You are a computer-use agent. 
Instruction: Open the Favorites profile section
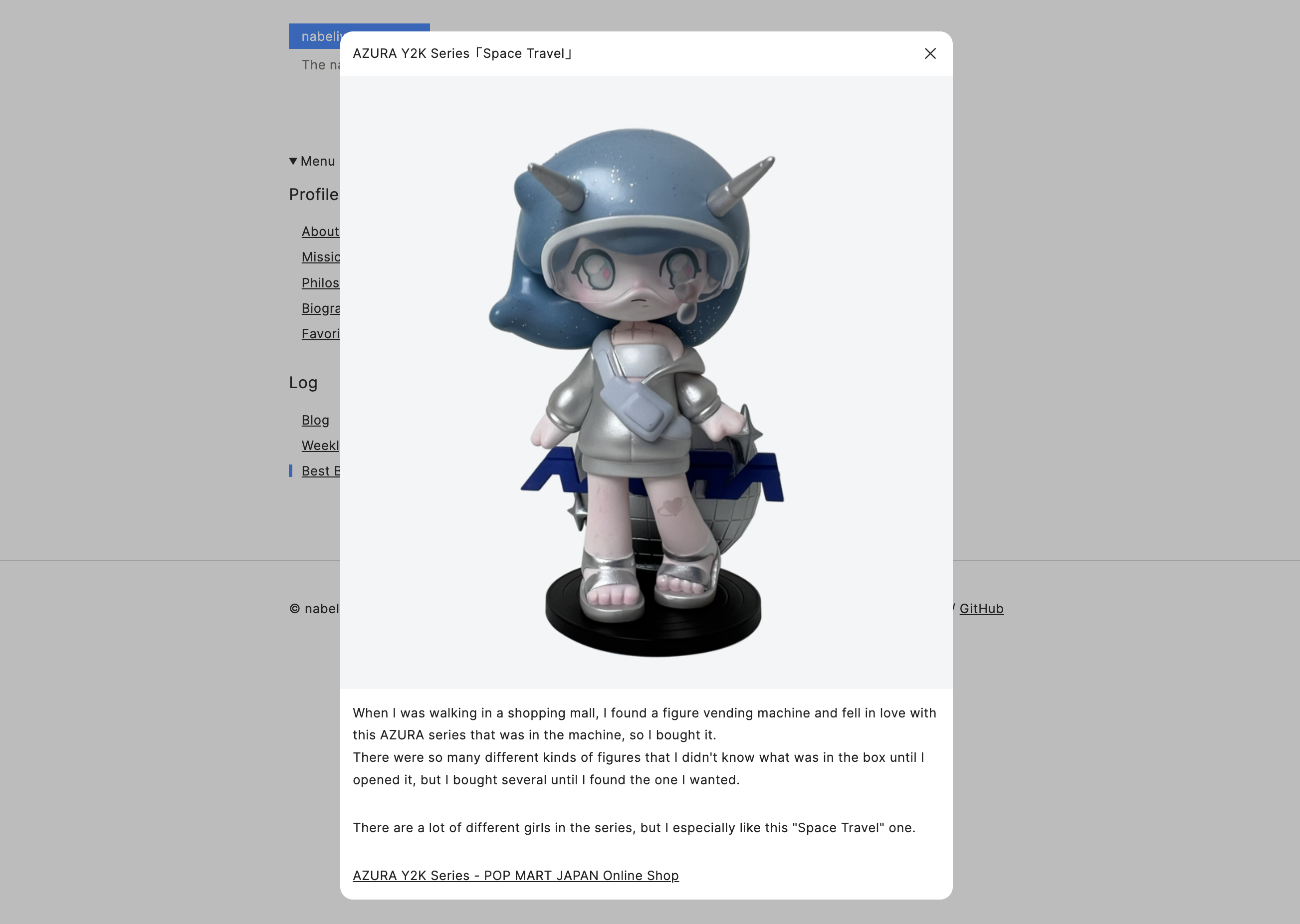click(x=318, y=333)
